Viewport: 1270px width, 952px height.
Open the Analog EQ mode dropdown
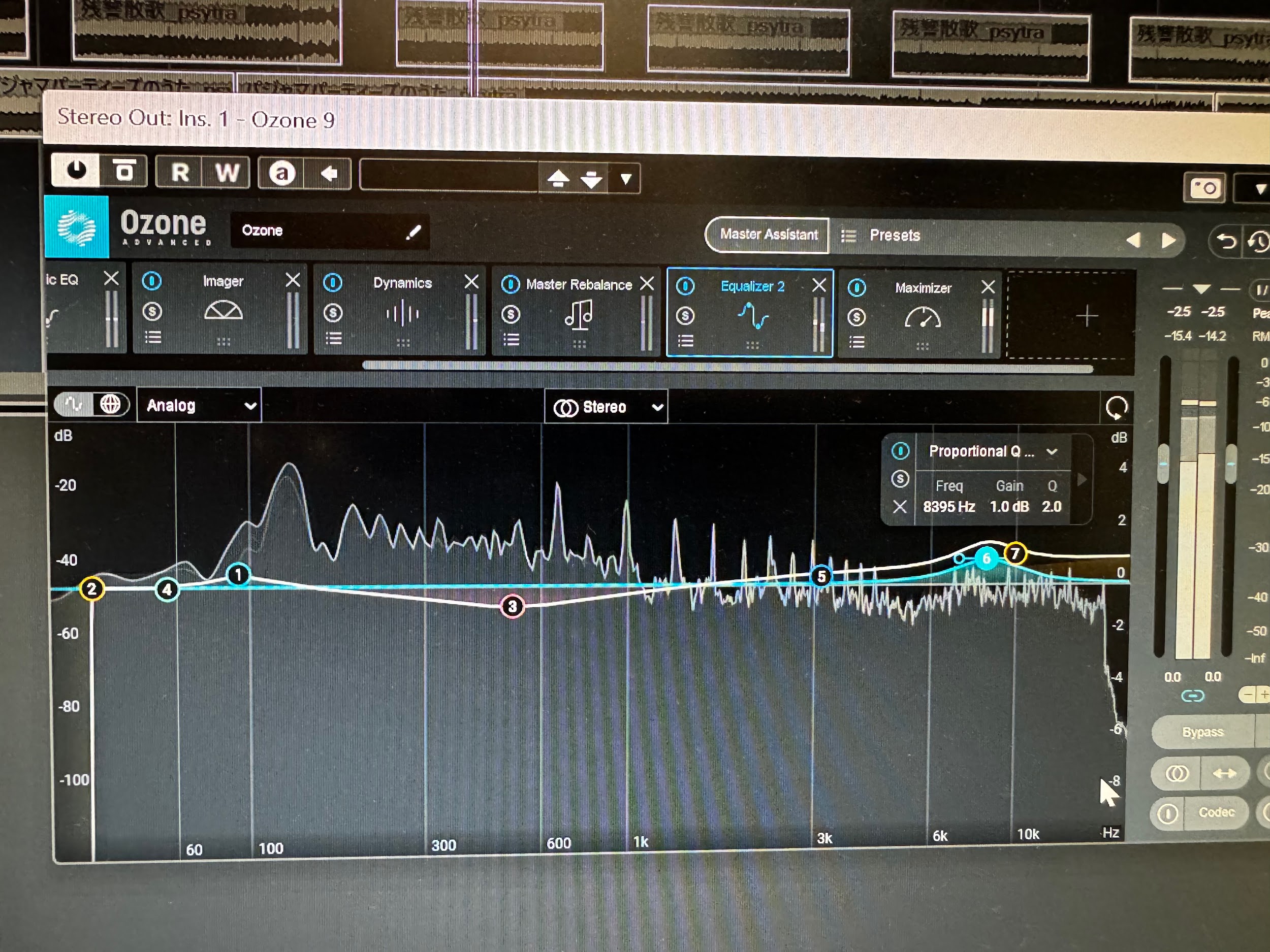pos(199,406)
